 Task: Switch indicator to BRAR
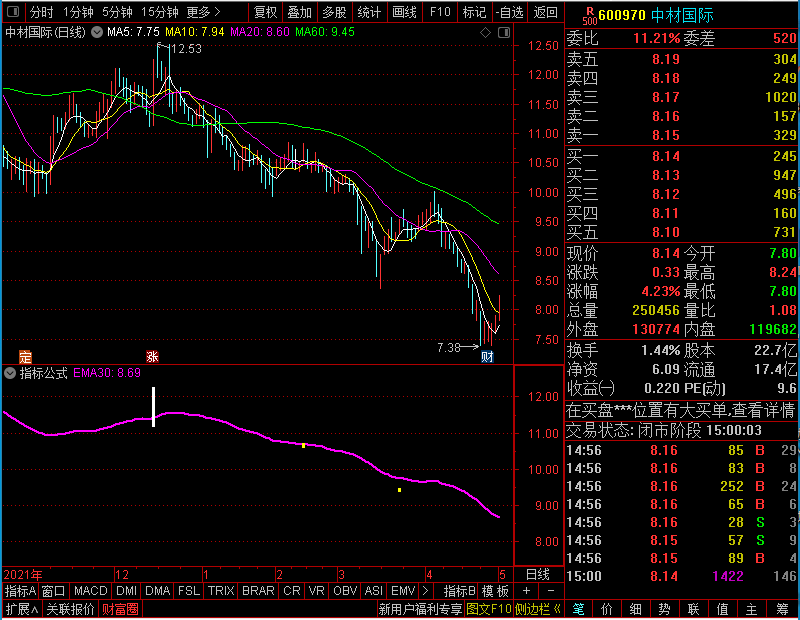pyautogui.click(x=258, y=591)
